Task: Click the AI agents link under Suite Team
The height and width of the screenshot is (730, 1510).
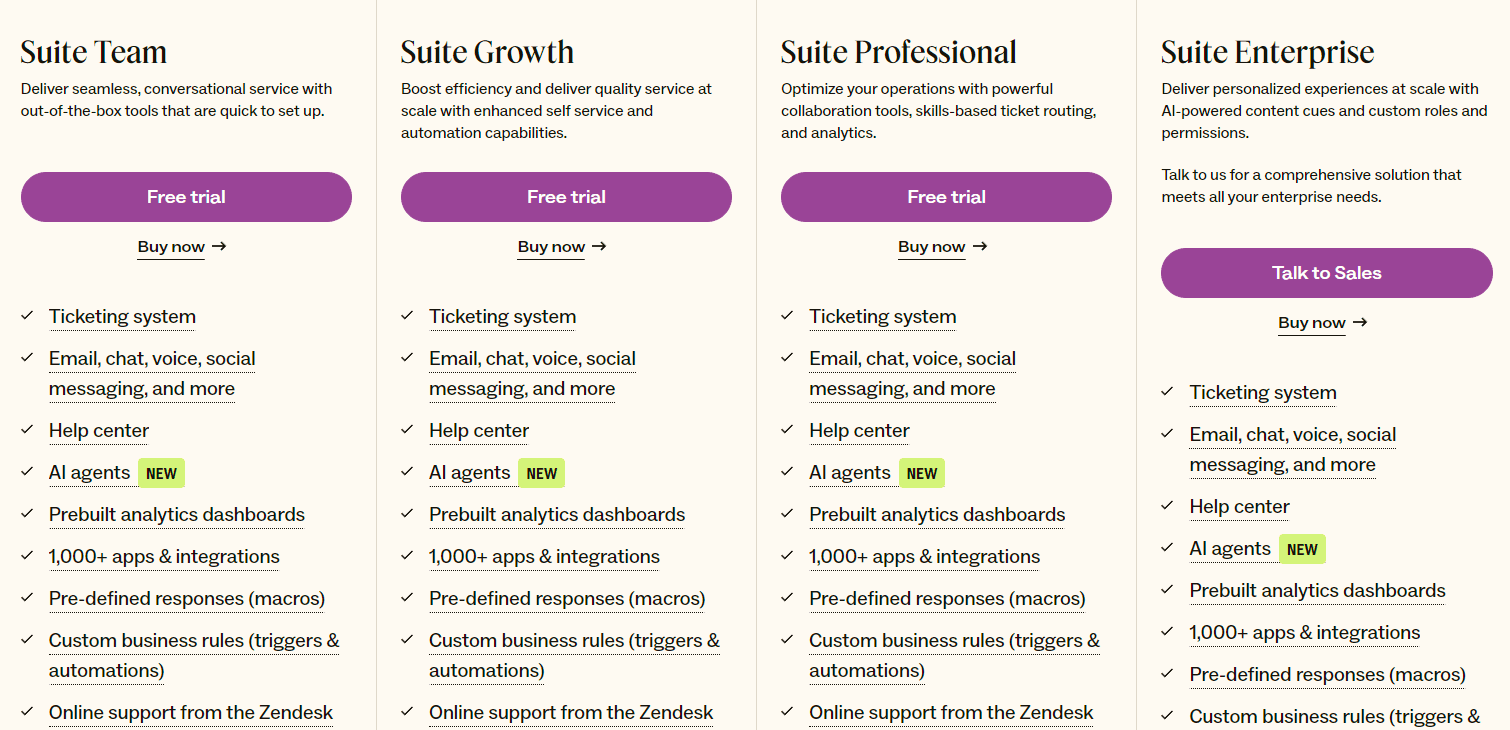Action: tap(91, 472)
